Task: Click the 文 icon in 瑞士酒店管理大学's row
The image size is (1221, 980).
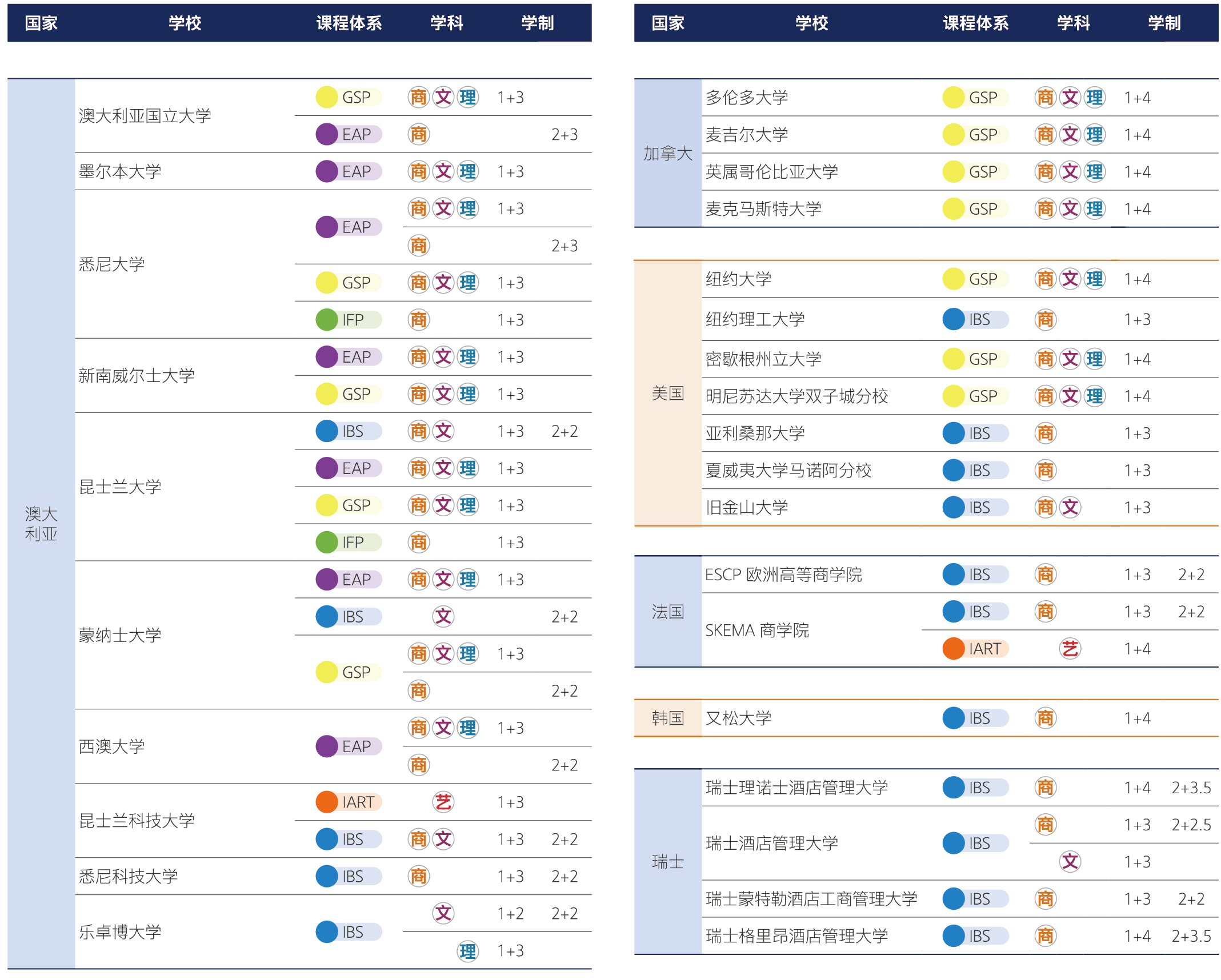Action: click(1070, 861)
